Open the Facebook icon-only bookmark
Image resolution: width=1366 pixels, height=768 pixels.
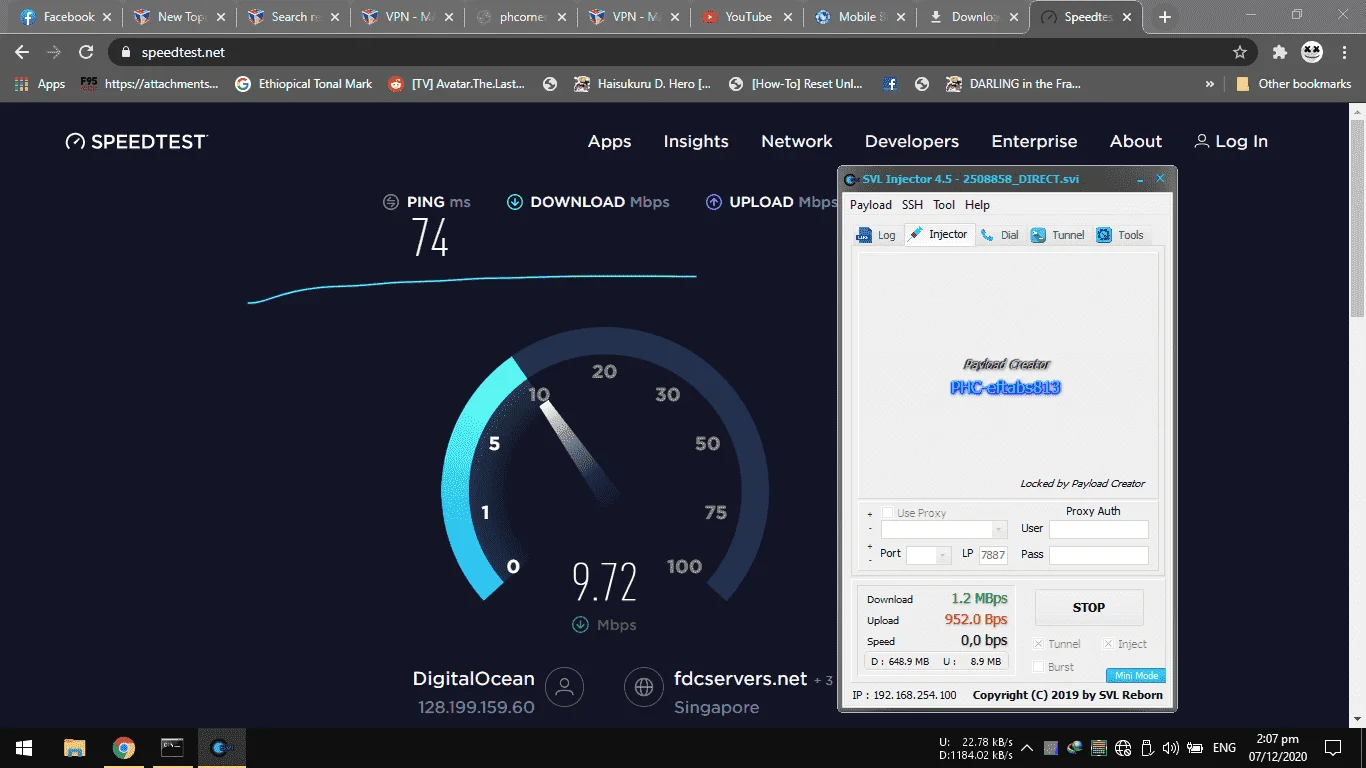[890, 84]
